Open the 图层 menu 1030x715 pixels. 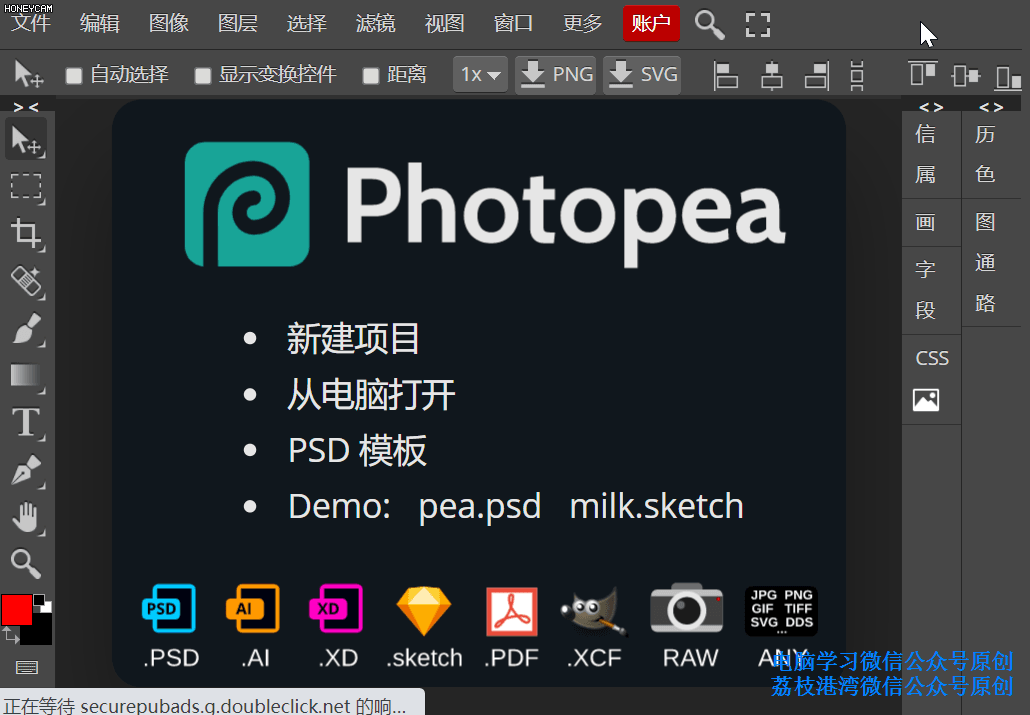point(238,24)
